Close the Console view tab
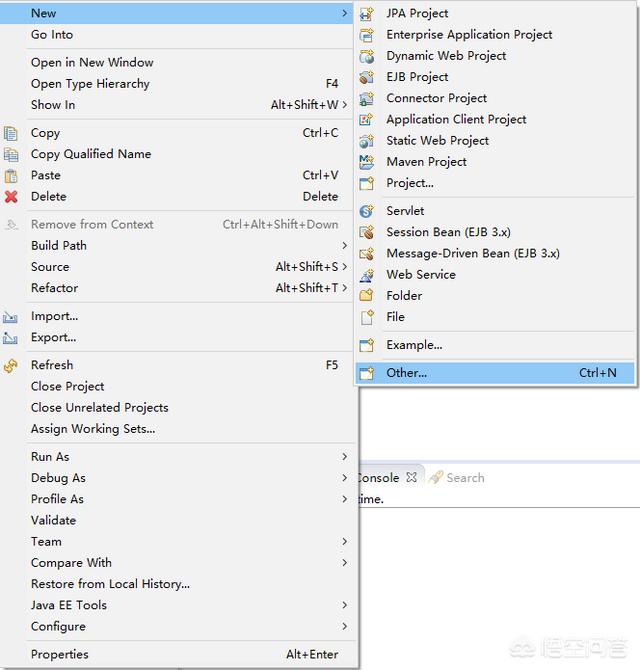Image resolution: width=640 pixels, height=670 pixels. 411,477
